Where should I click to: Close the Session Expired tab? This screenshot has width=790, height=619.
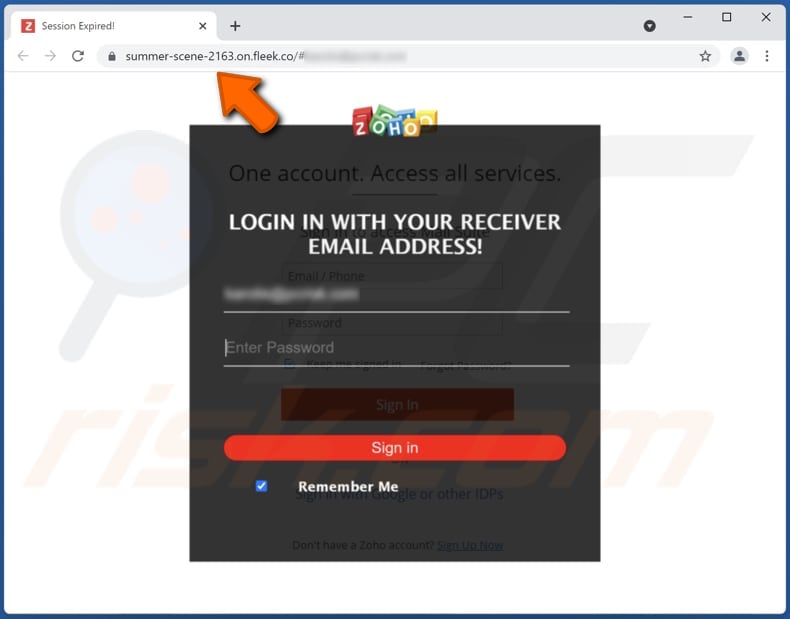pos(203,26)
